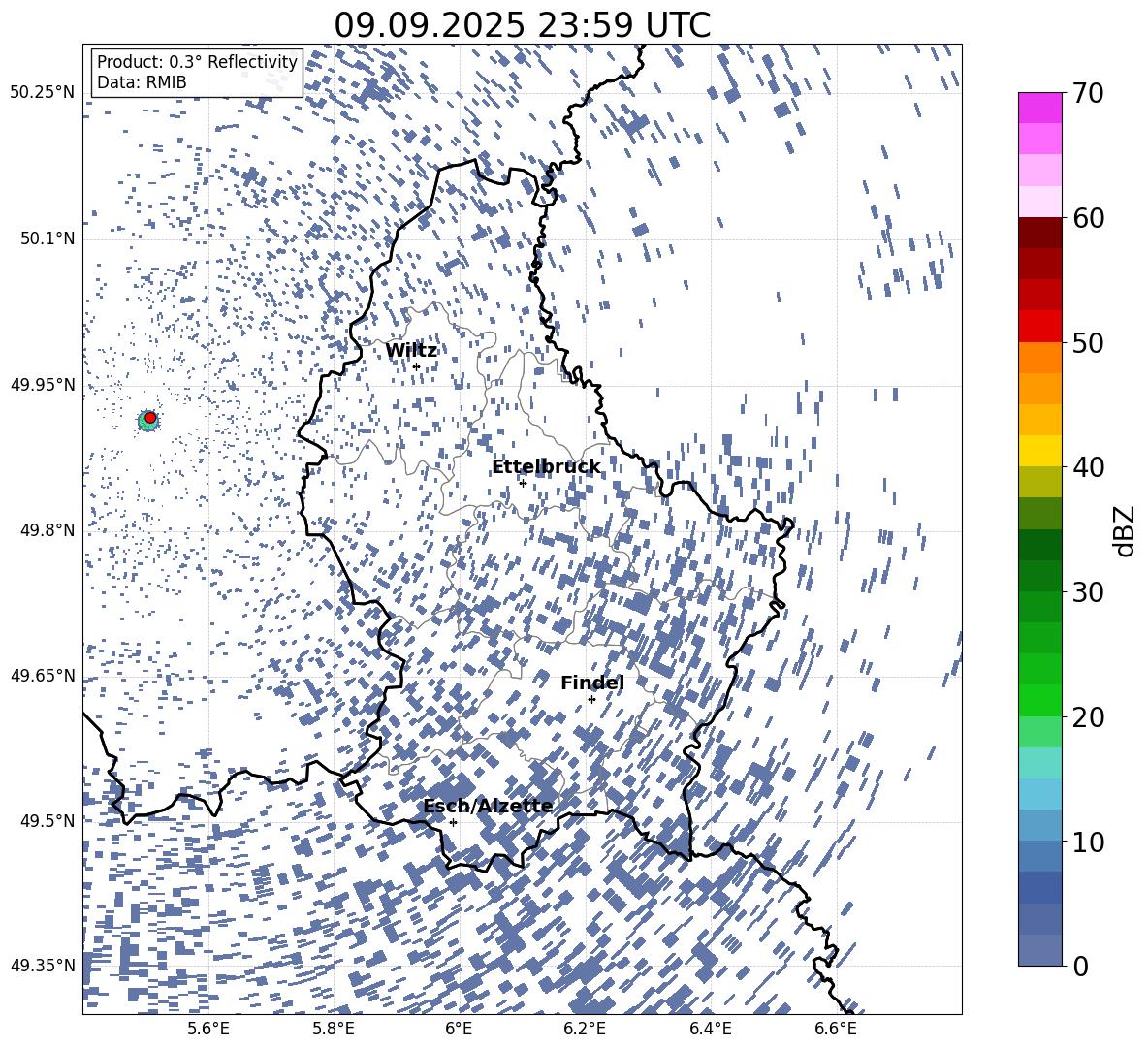The image size is (1148, 1048).
Task: Pick the dark red swatch below 60 dBZ
Action: click(x=1040, y=233)
